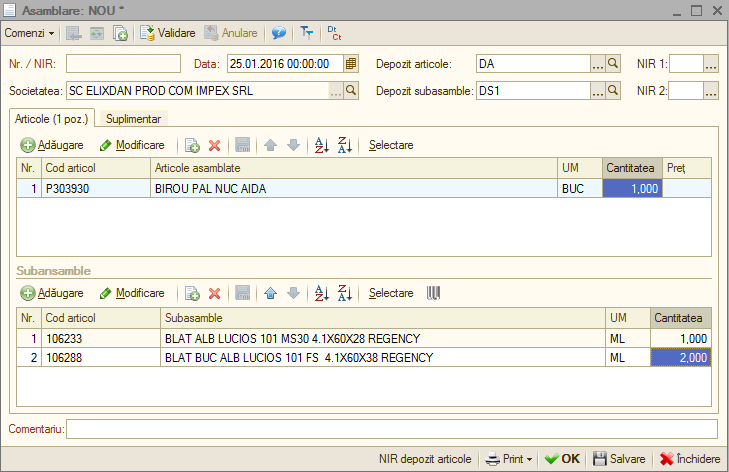Image resolution: width=729 pixels, height=472 pixels.
Task: Open the ellipsis button for NIR 1
Action: pos(711,64)
